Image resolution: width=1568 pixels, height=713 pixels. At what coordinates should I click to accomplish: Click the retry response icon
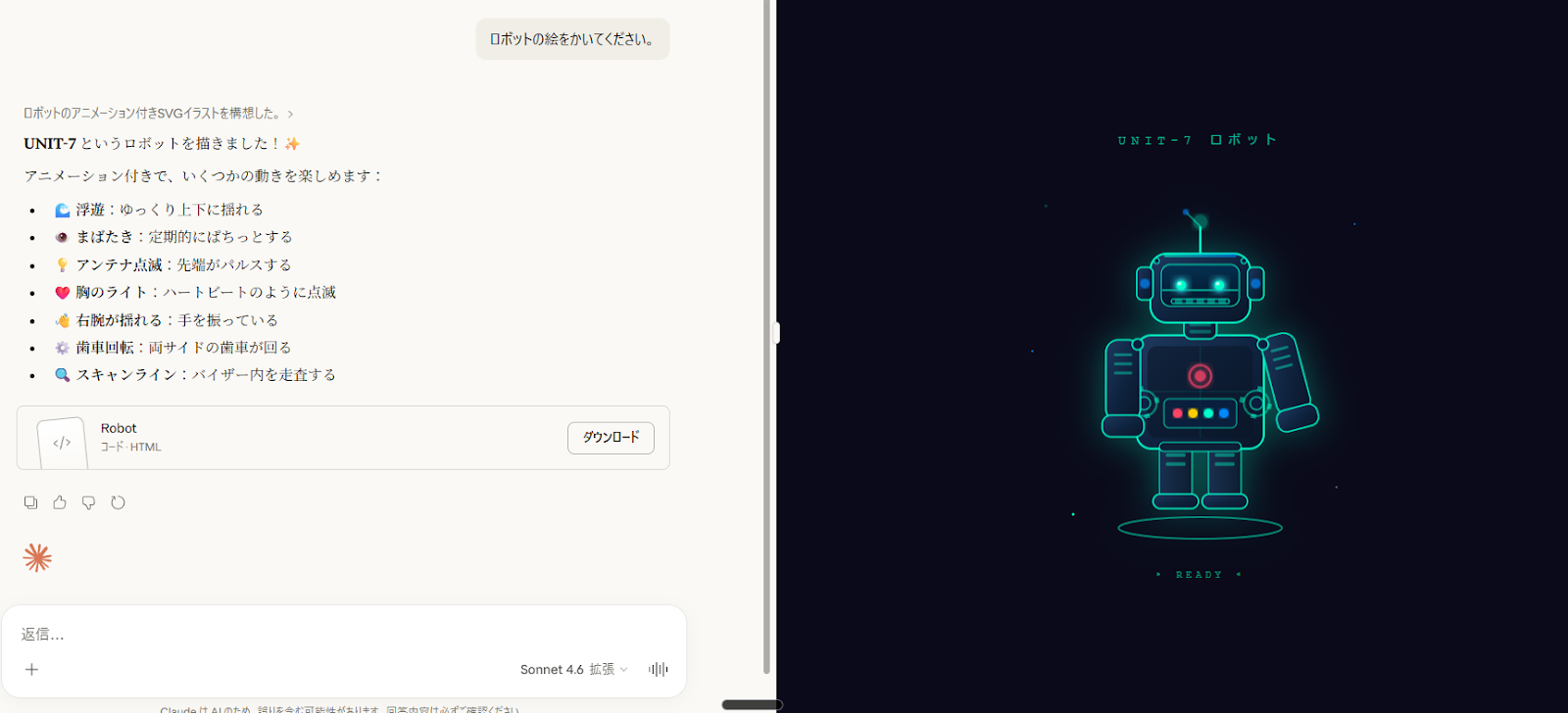[x=118, y=502]
